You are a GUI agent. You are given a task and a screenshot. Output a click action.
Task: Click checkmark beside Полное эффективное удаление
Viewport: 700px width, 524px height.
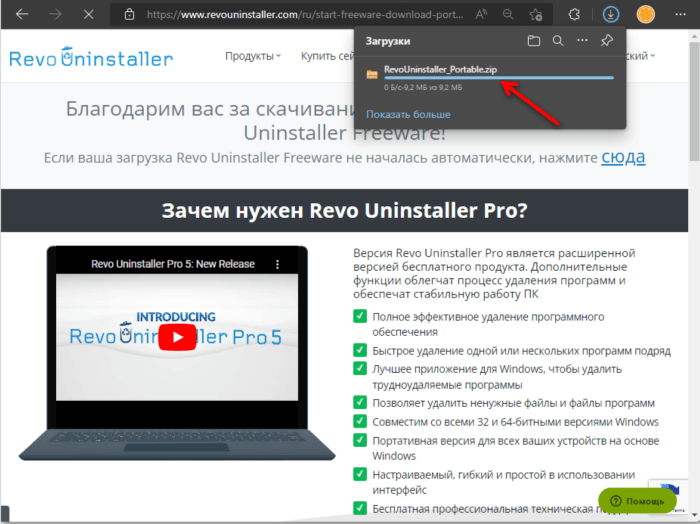coord(360,316)
